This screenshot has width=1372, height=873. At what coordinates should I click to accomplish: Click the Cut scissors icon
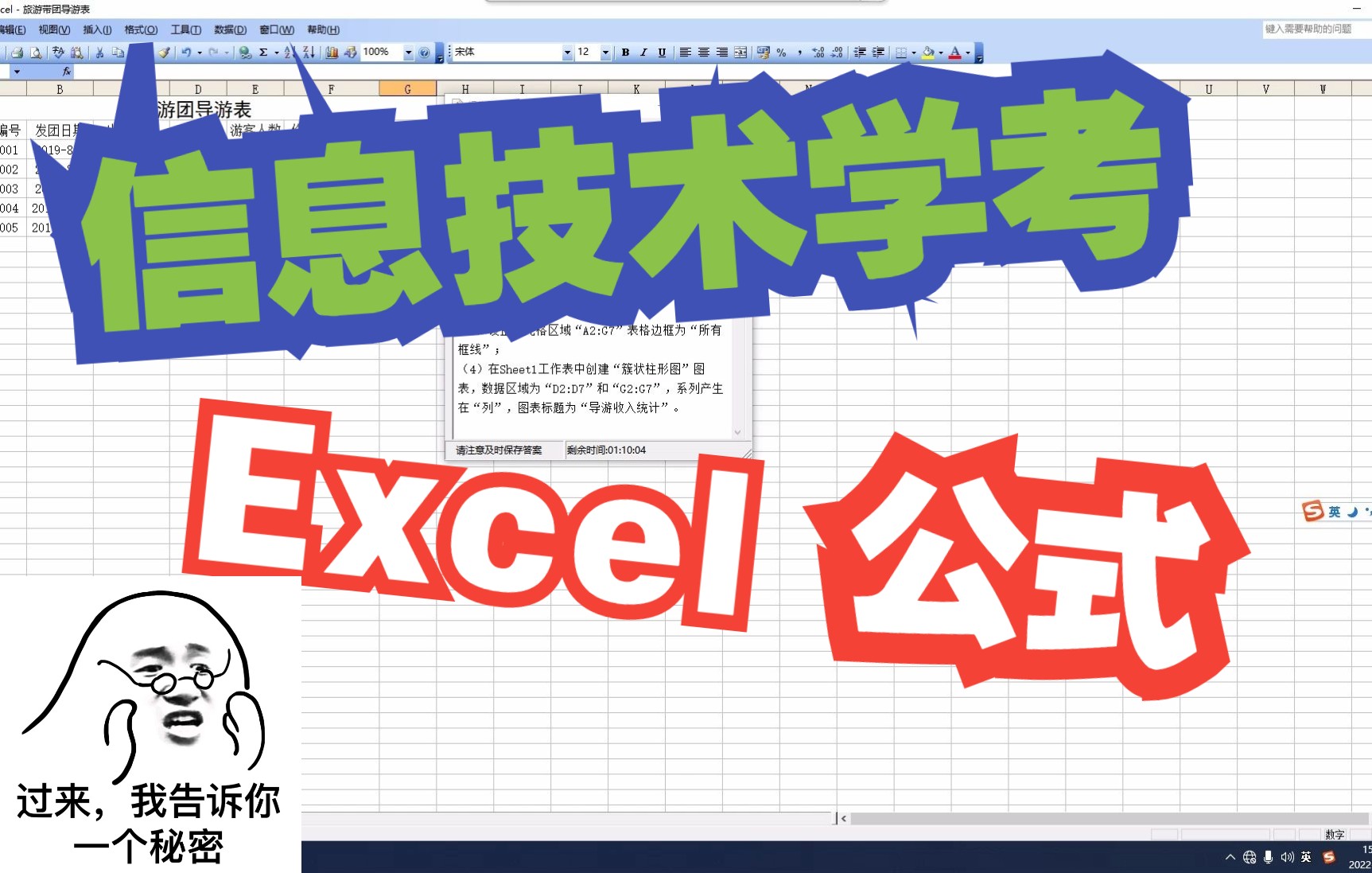99,53
